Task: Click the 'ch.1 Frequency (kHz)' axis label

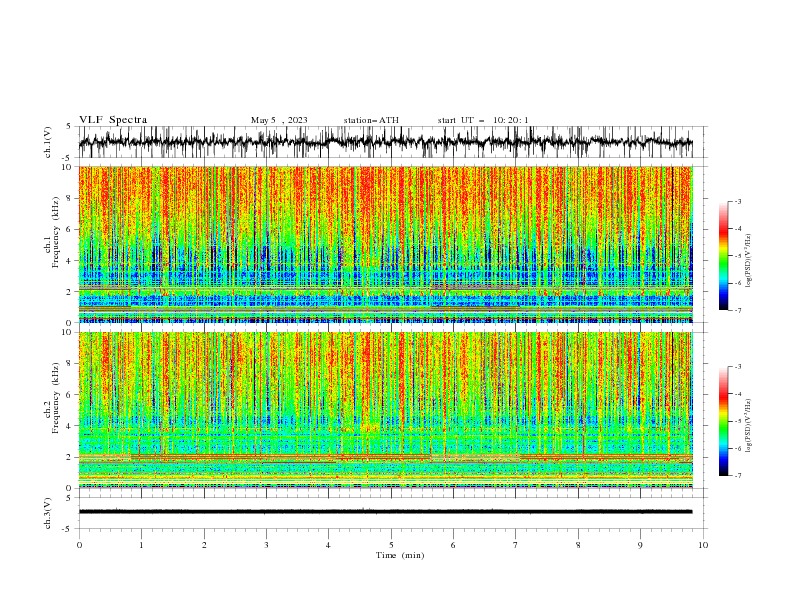Action: tap(51, 230)
